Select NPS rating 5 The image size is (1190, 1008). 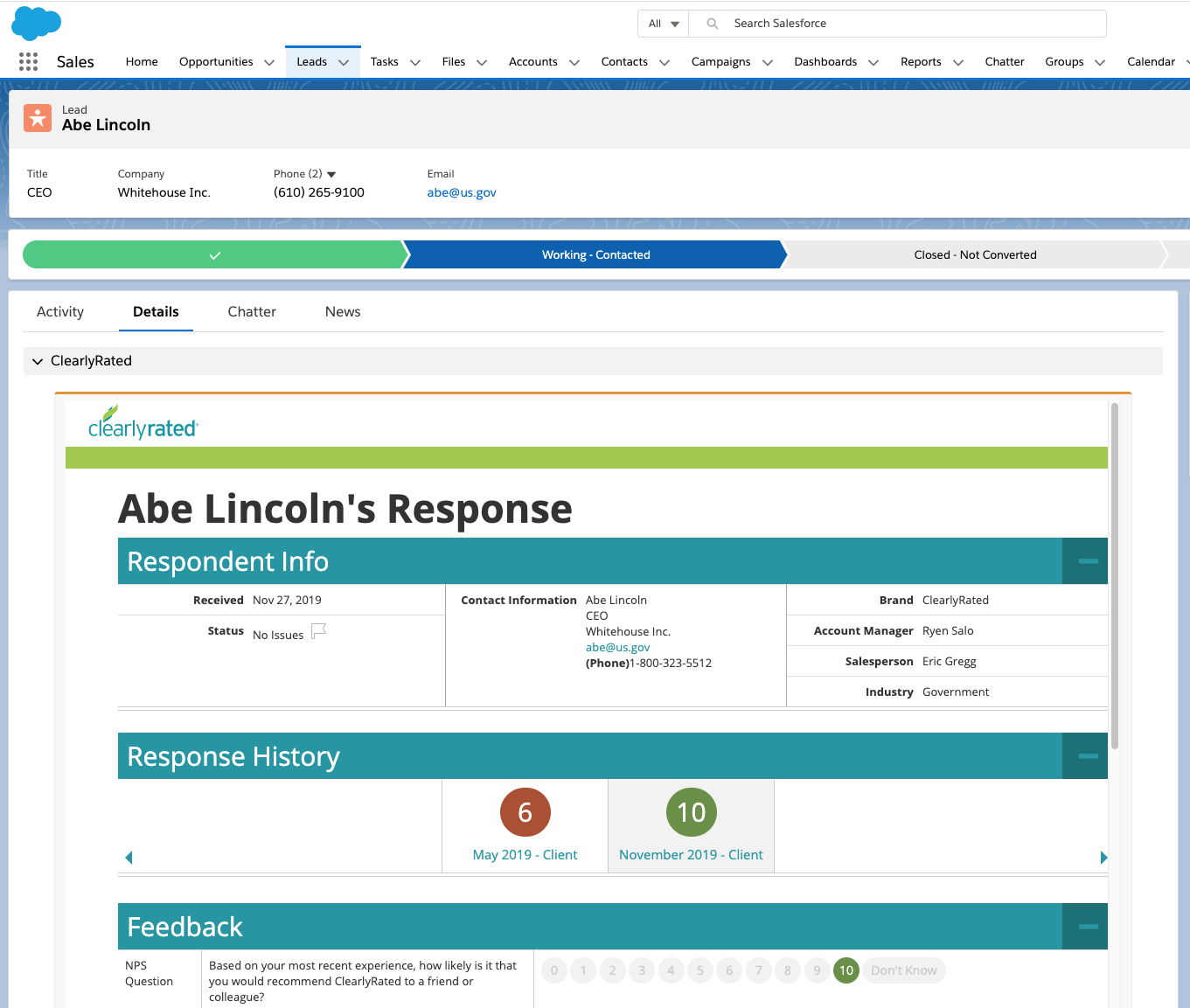click(700, 970)
